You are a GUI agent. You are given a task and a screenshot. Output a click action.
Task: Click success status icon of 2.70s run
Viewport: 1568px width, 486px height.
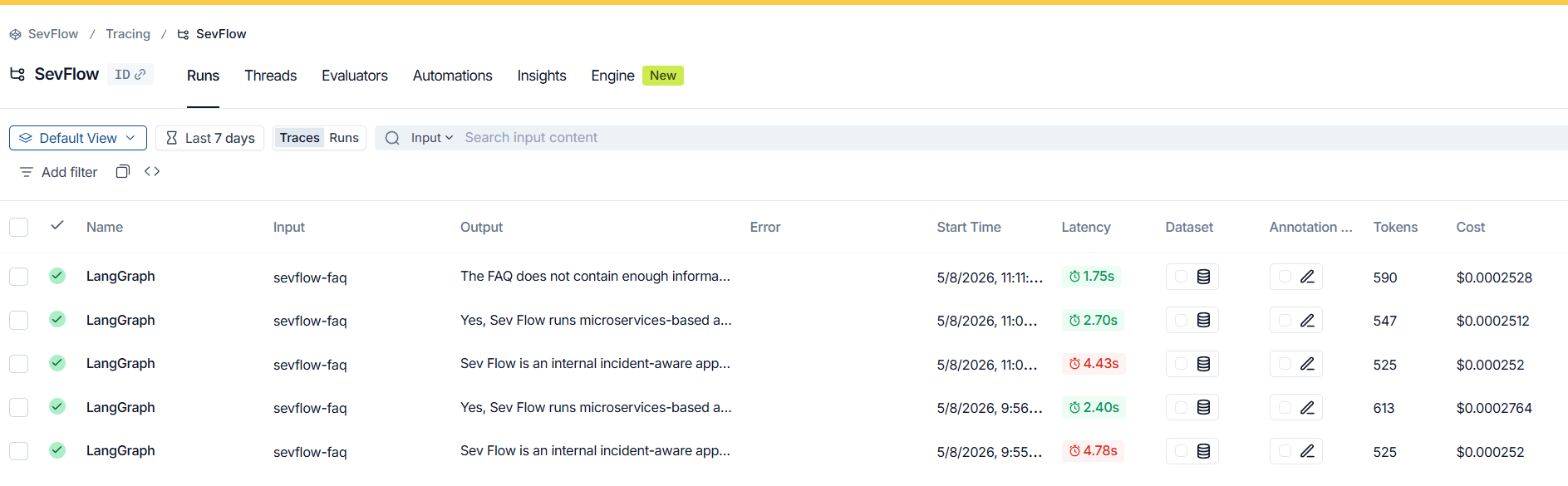click(x=57, y=319)
